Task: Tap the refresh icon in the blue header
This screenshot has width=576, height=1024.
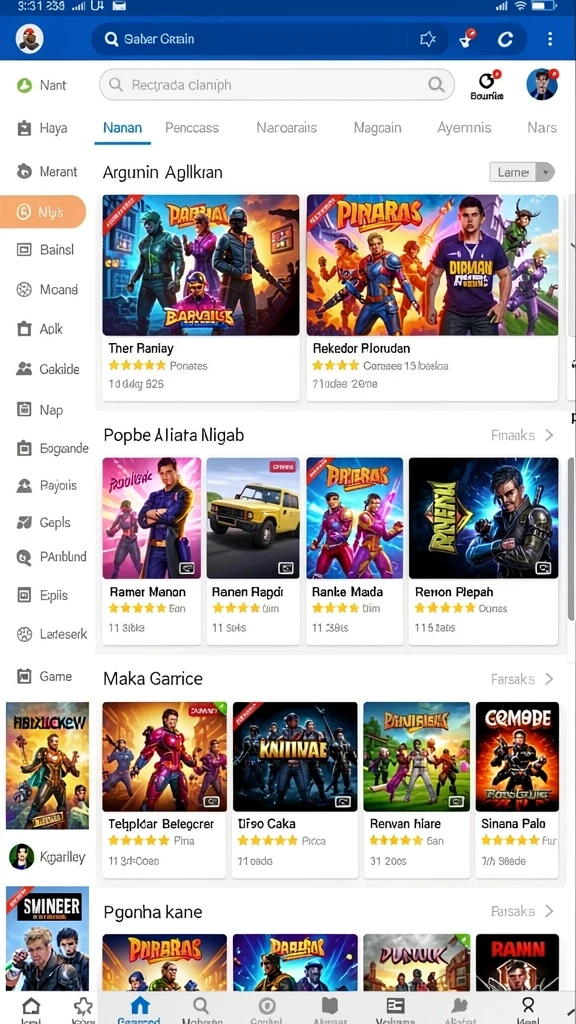Action: pos(505,39)
